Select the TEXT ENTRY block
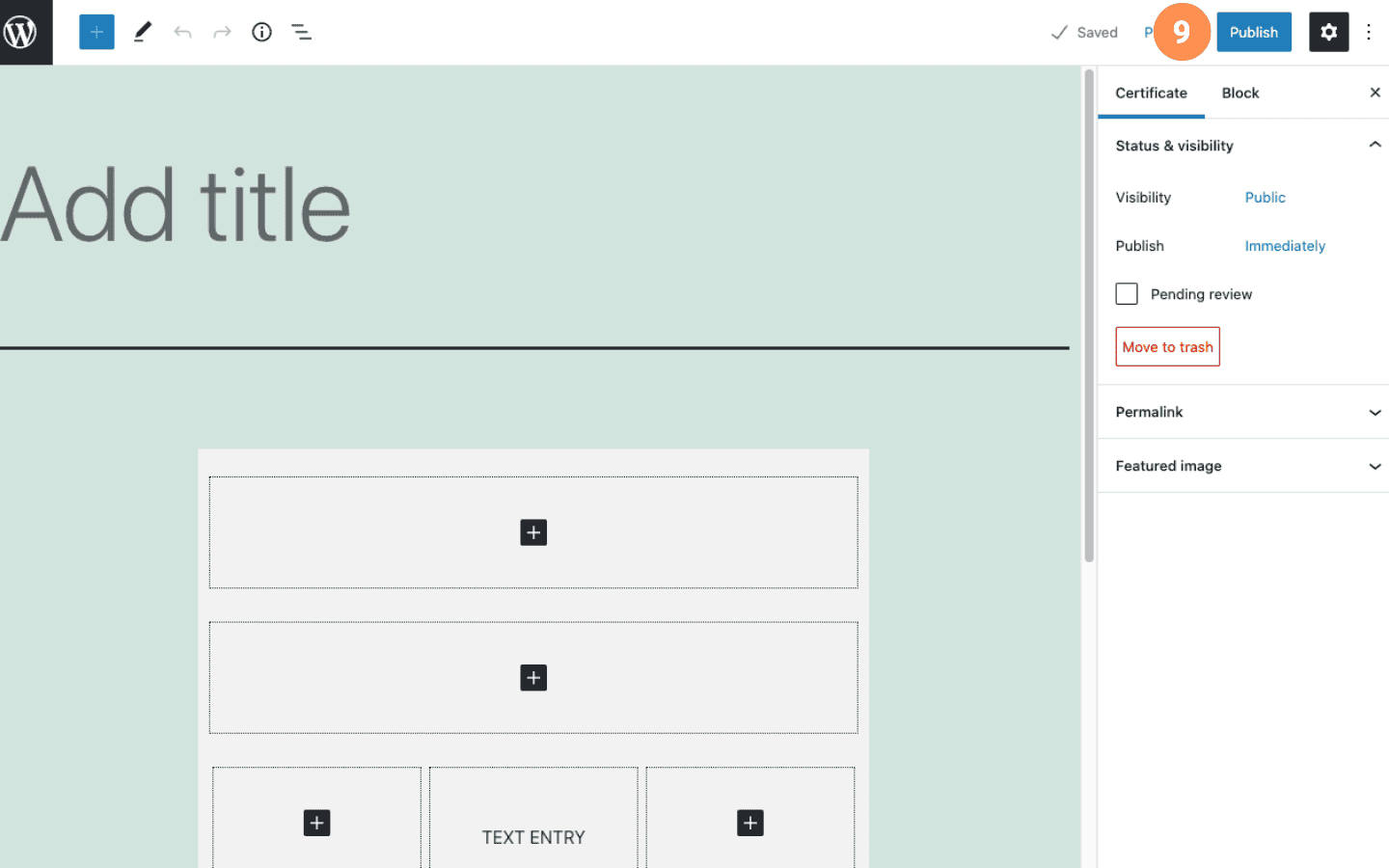Viewport: 1389px width, 868px height. tap(533, 837)
